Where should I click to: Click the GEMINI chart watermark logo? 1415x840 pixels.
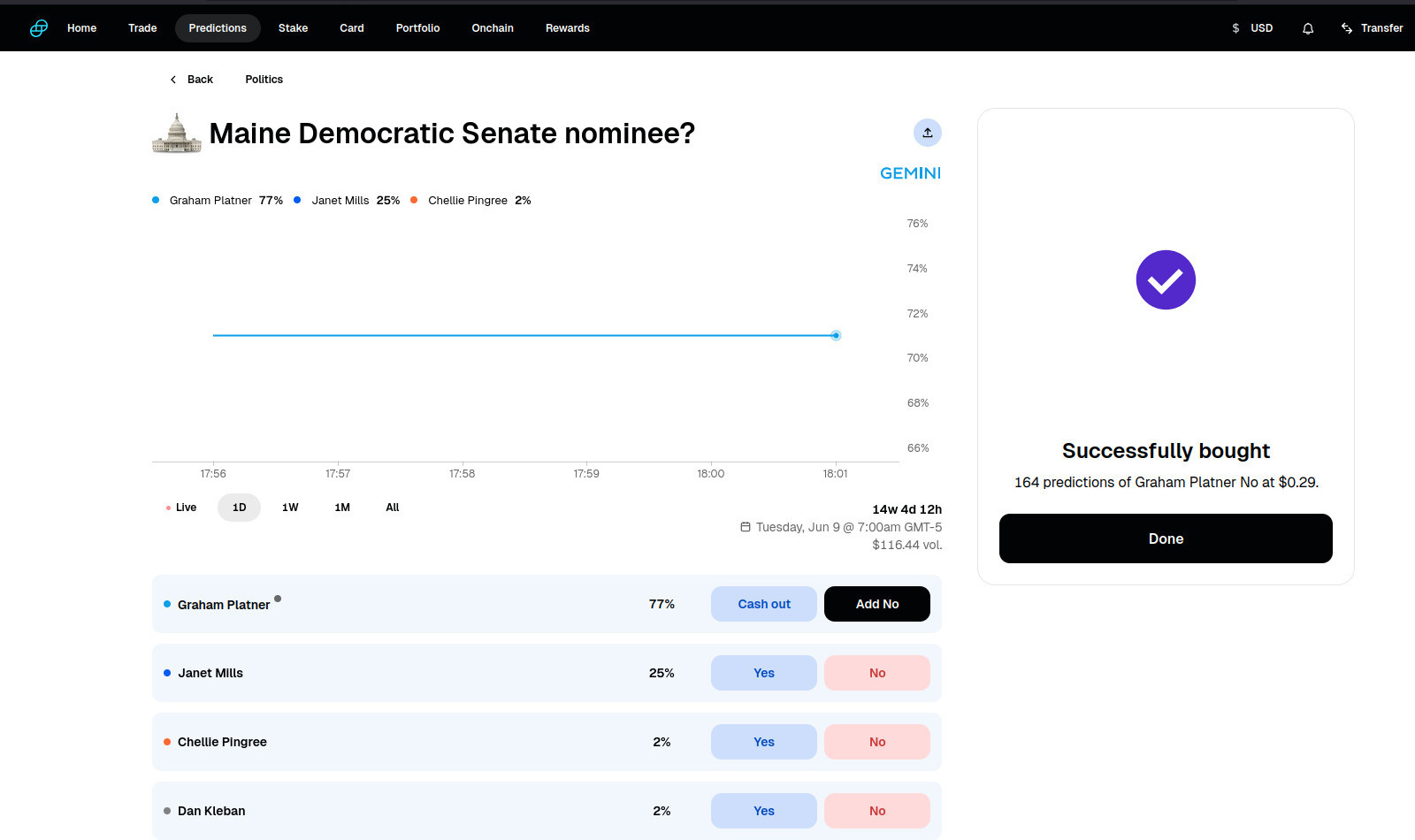(x=911, y=173)
